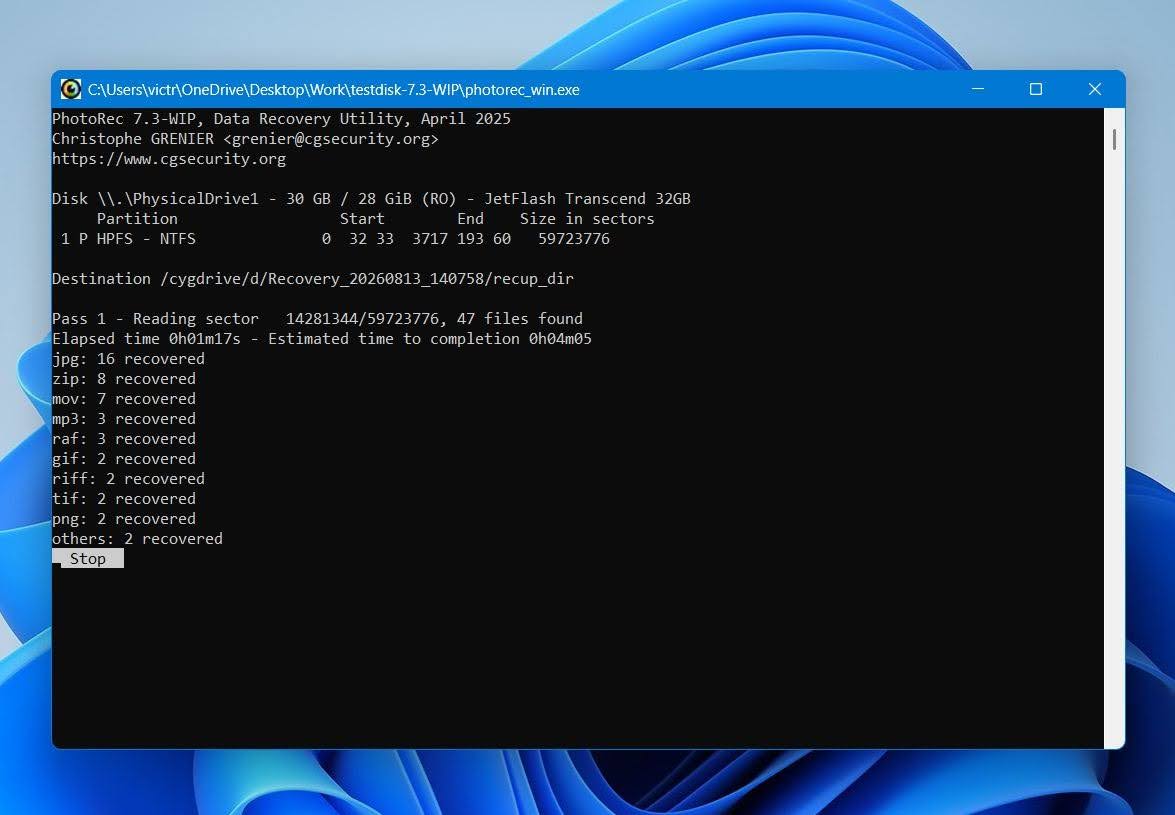Click the https://www.cgsecurity.org URL text
1175x815 pixels.
(169, 159)
